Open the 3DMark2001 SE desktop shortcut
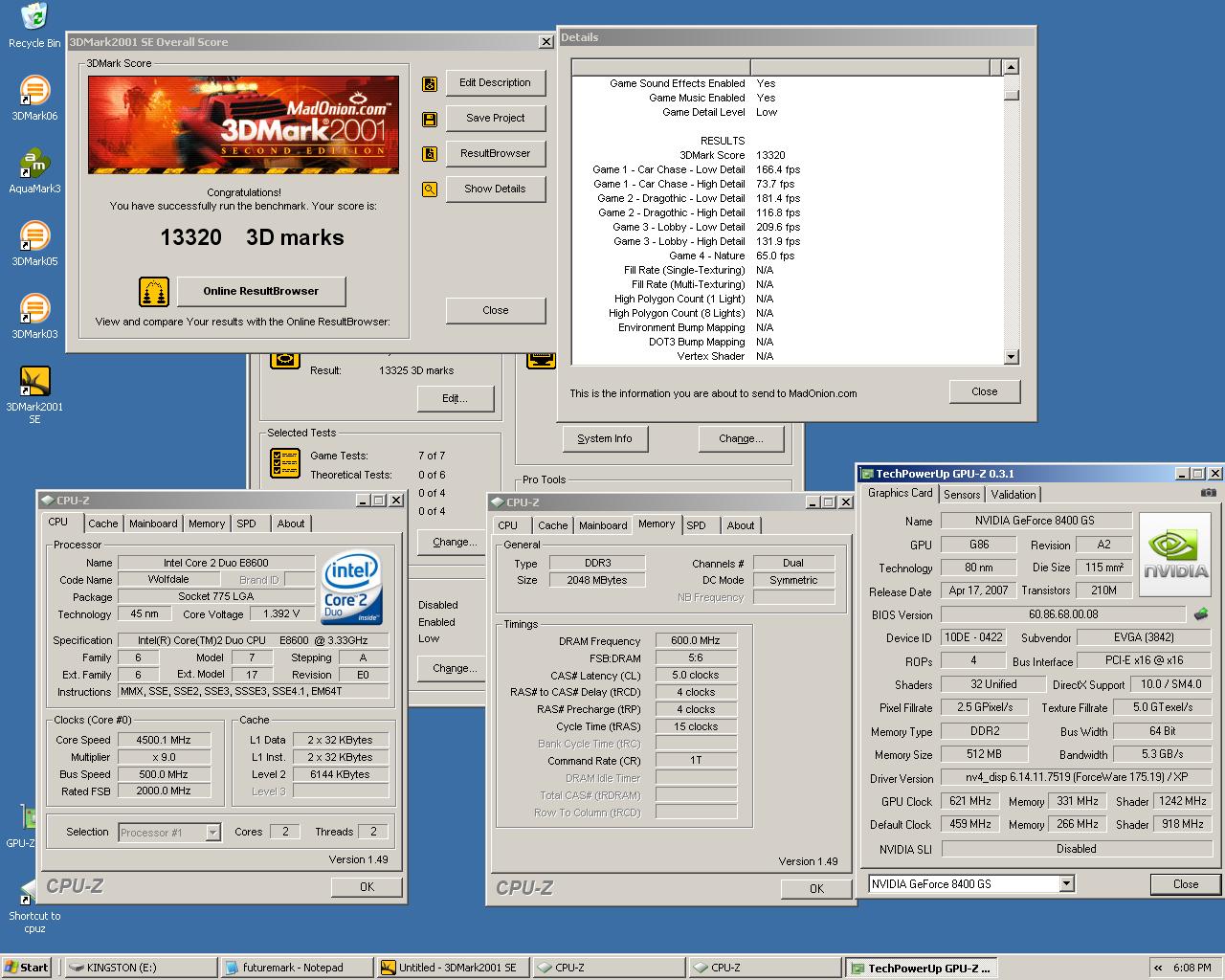Image resolution: width=1225 pixels, height=980 pixels. pos(34,394)
